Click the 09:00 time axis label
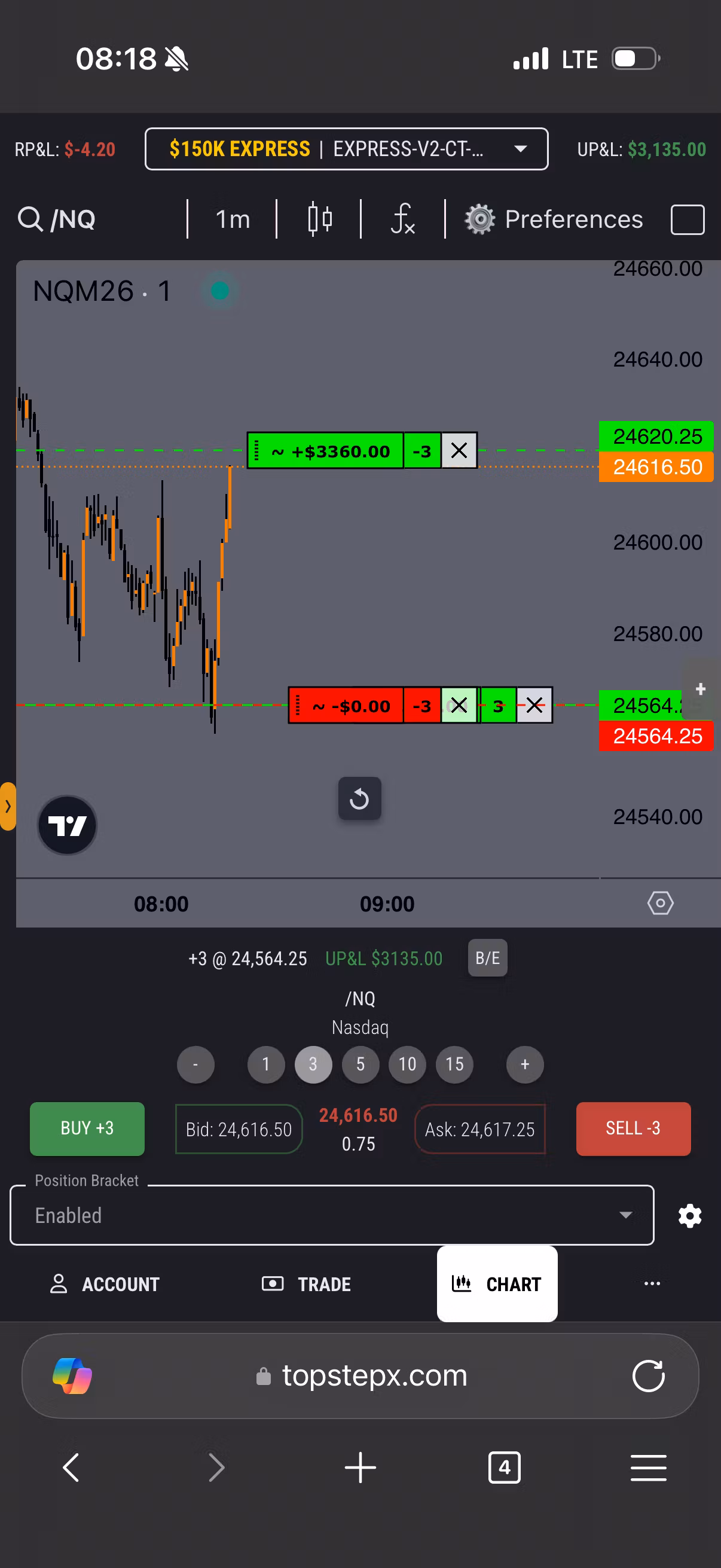Image resolution: width=721 pixels, height=1568 pixels. (x=387, y=904)
